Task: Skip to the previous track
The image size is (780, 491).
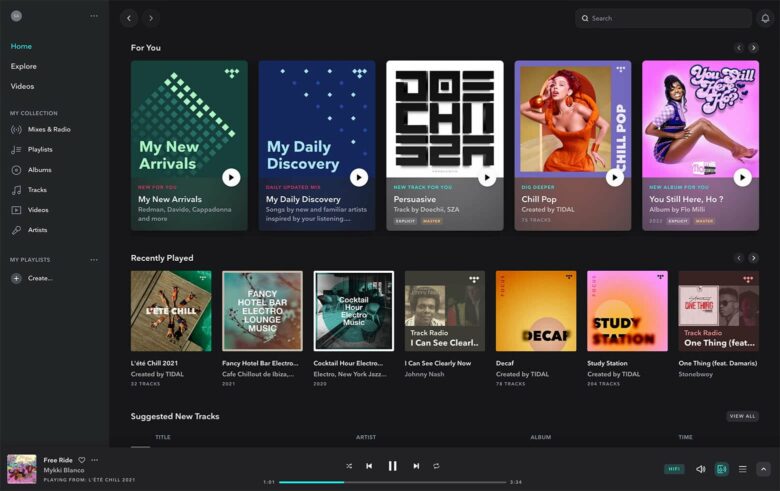Action: (369, 466)
